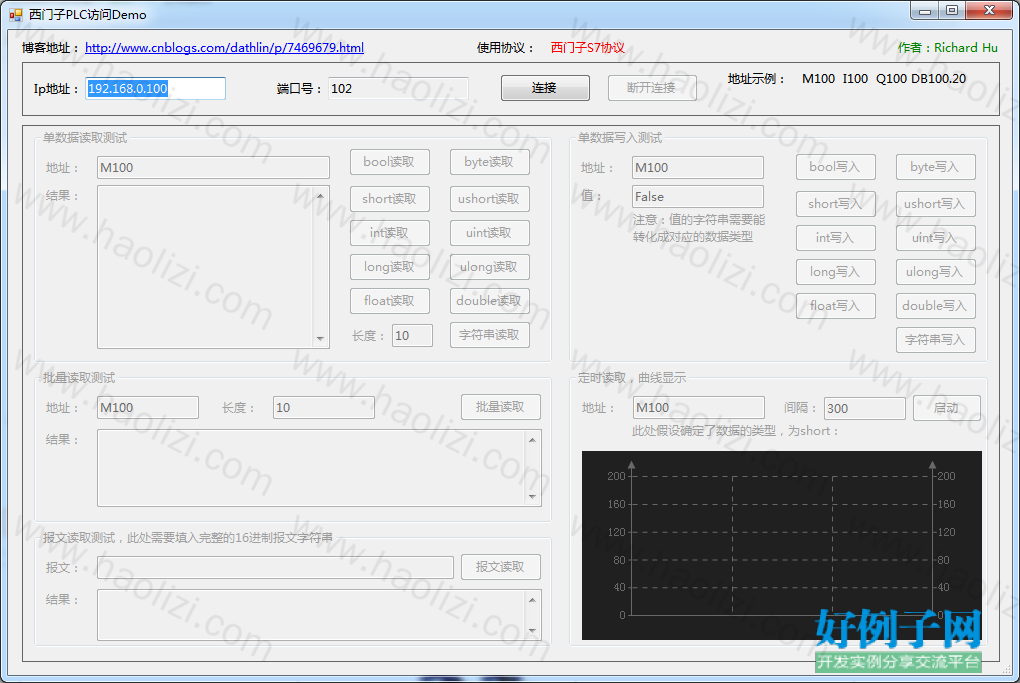Viewport: 1020px width, 683px height.
Task: Click the ushort读取 button
Action: 489,199
